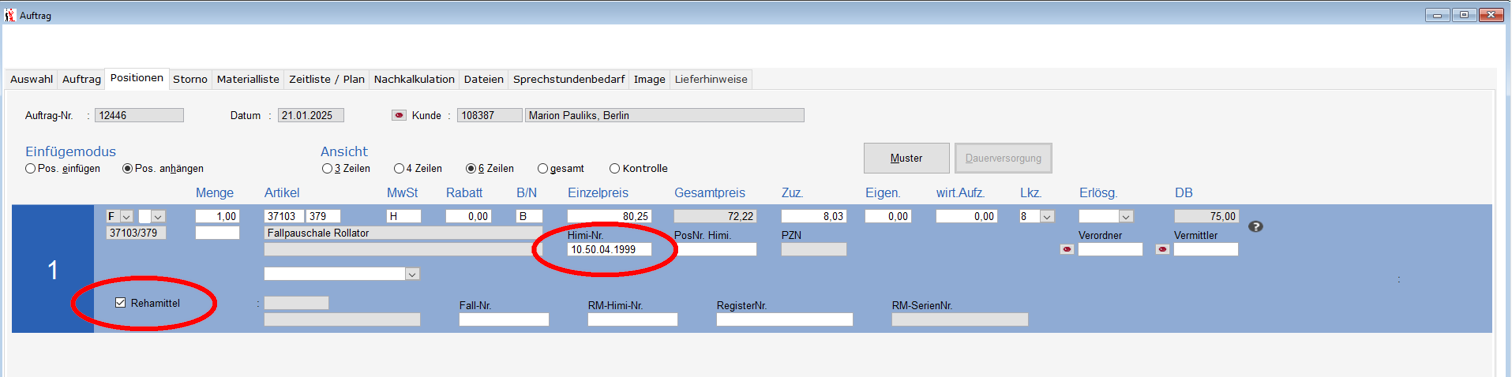Expand the Erlösg. dropdown
Image resolution: width=1512 pixels, height=377 pixels.
pos(1126,216)
